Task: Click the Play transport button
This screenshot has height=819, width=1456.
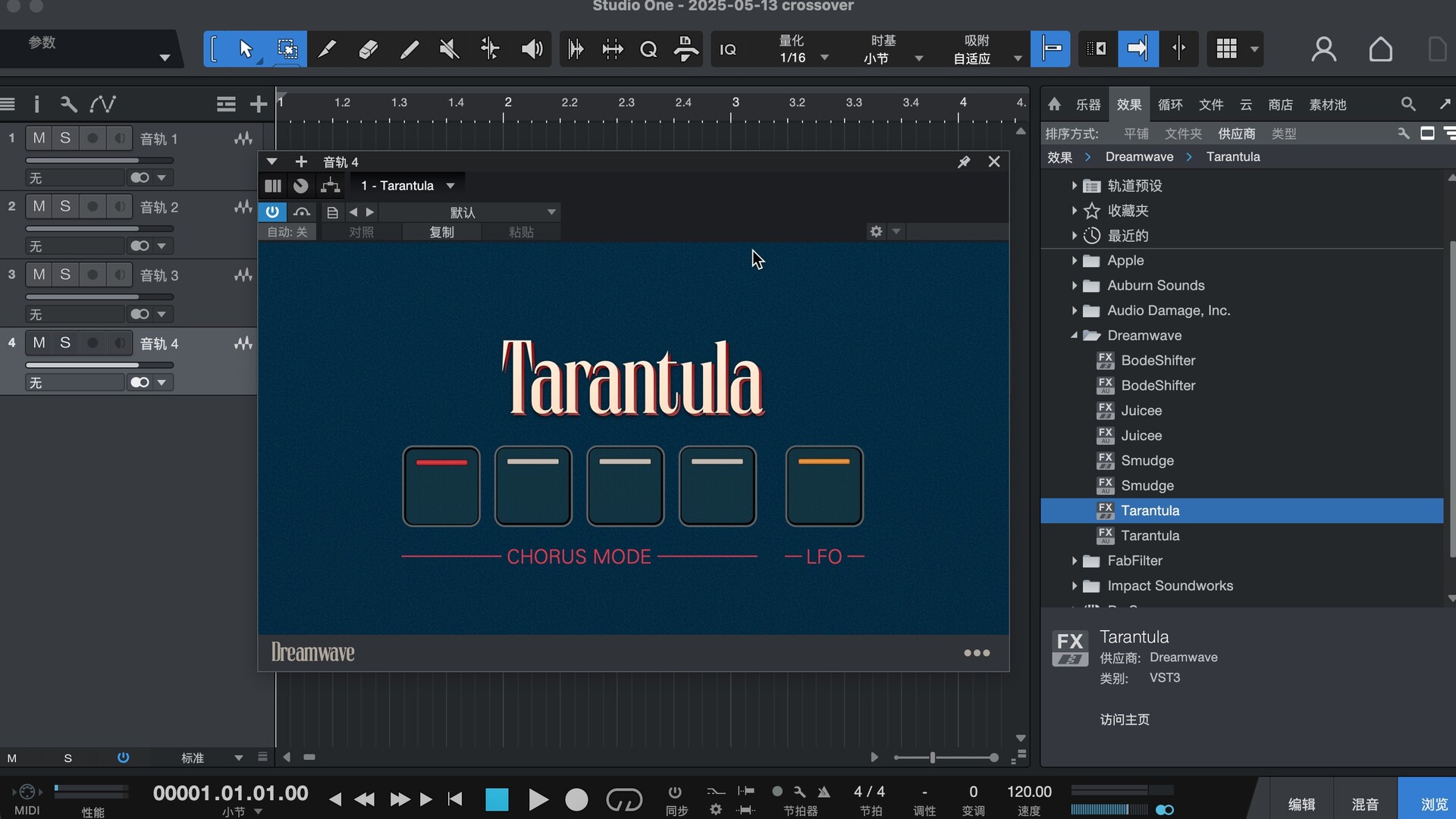Action: (538, 799)
